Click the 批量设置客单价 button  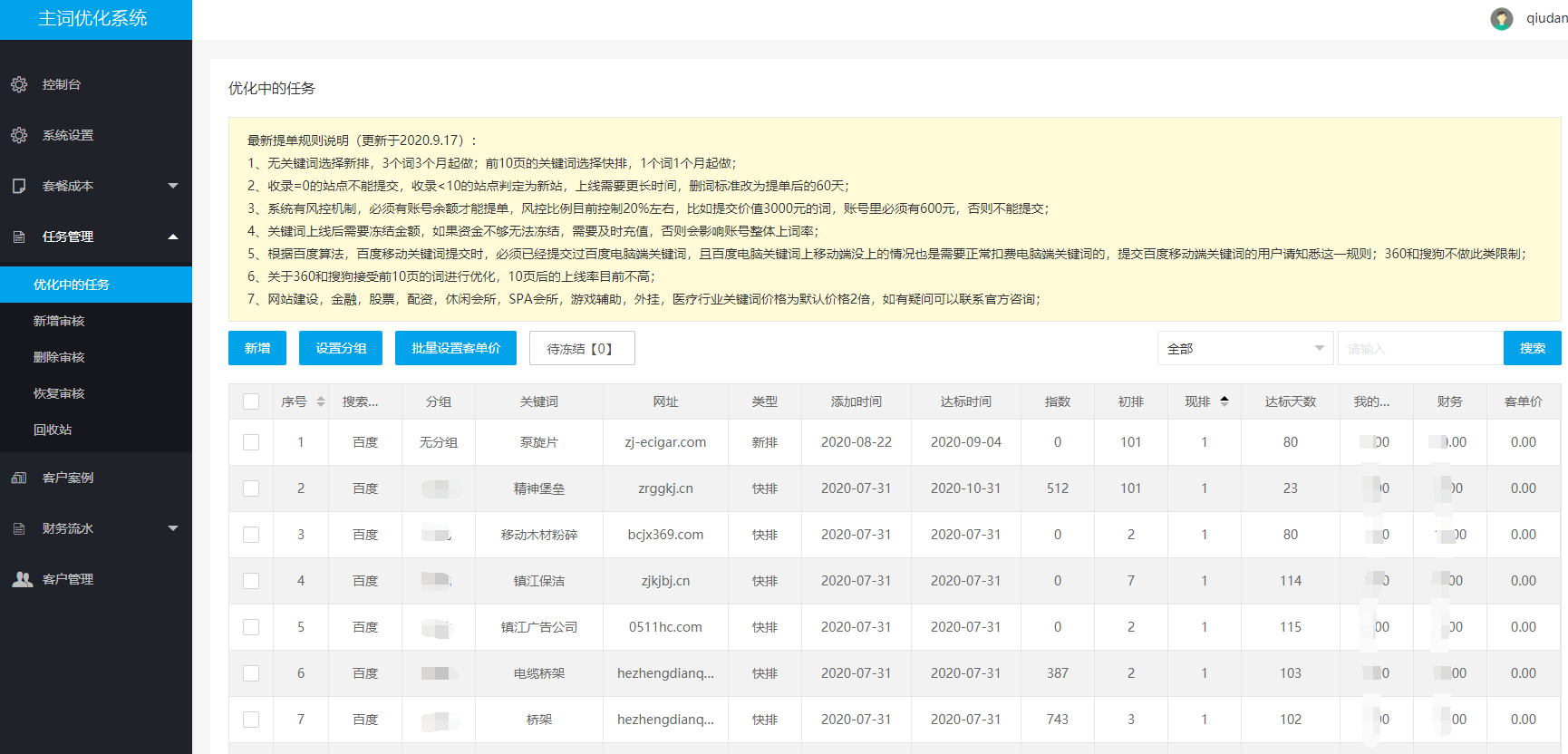click(455, 348)
